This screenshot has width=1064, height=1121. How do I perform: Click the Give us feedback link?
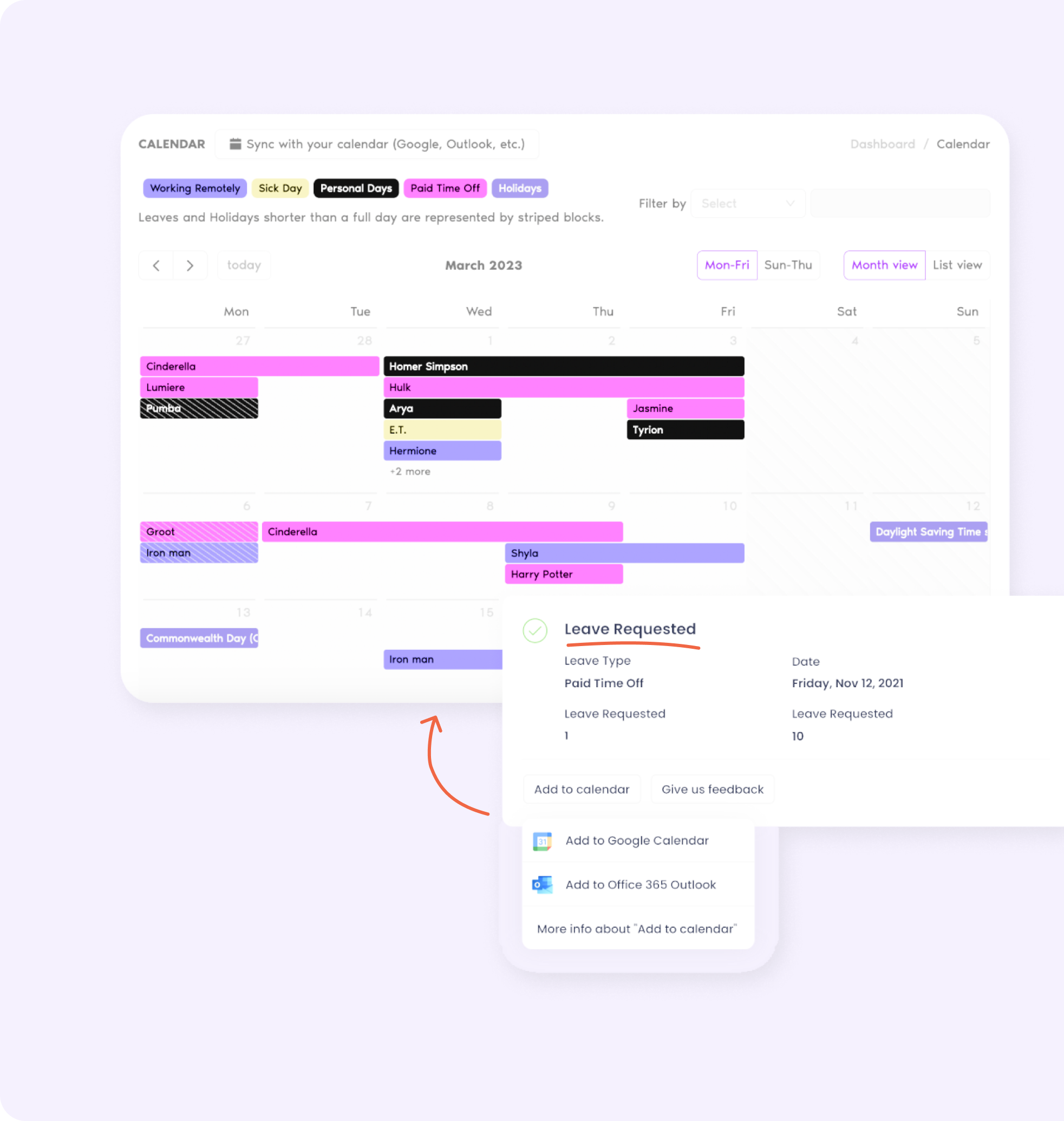(711, 789)
